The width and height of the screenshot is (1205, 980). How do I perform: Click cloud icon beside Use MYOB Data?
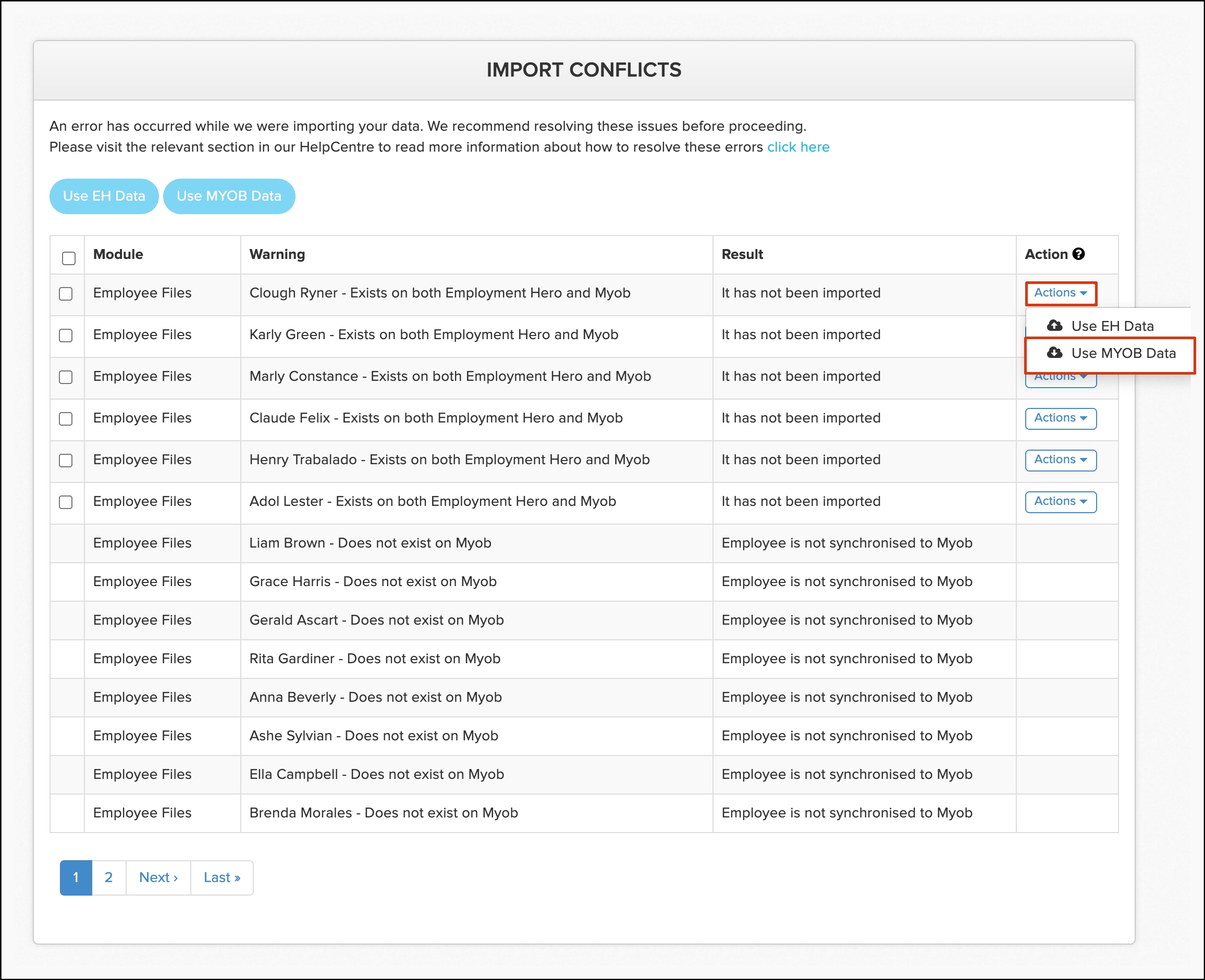[x=1054, y=353]
